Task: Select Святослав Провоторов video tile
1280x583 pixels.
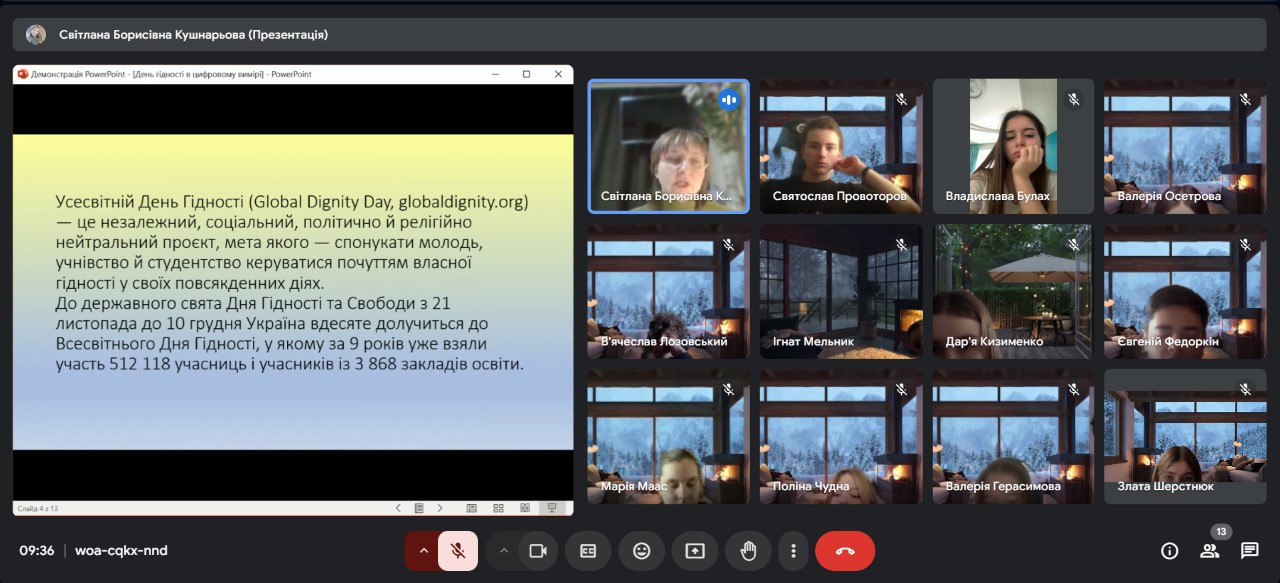Action: click(841, 146)
